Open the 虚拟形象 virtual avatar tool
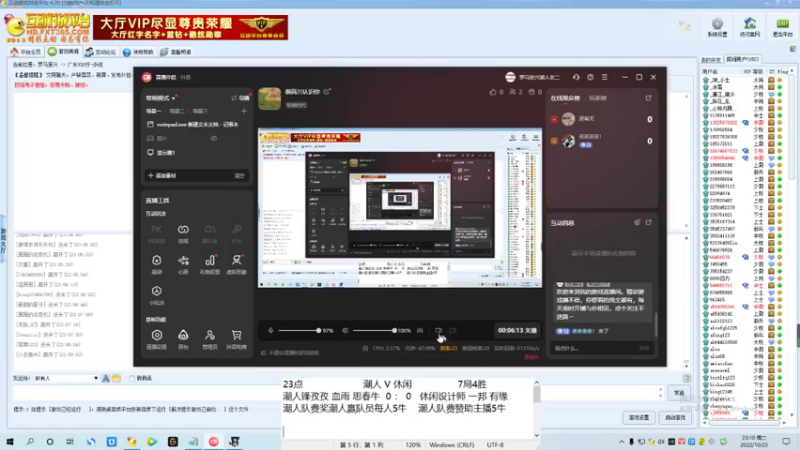The height and width of the screenshot is (450, 800). point(236,264)
